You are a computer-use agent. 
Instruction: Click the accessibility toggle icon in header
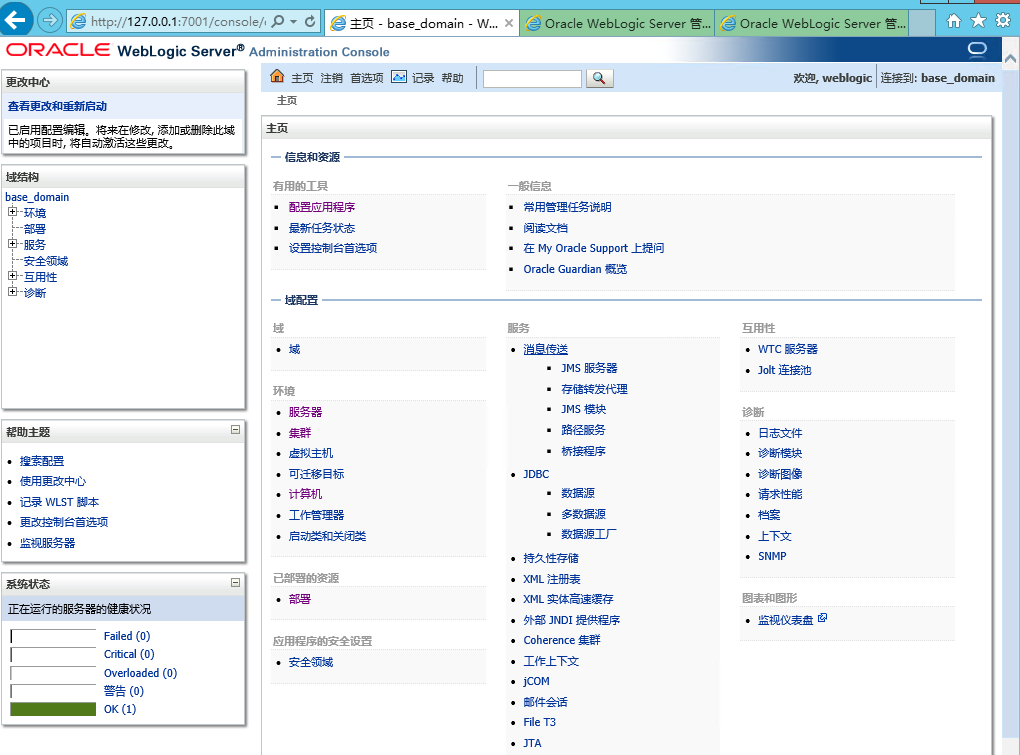click(977, 49)
